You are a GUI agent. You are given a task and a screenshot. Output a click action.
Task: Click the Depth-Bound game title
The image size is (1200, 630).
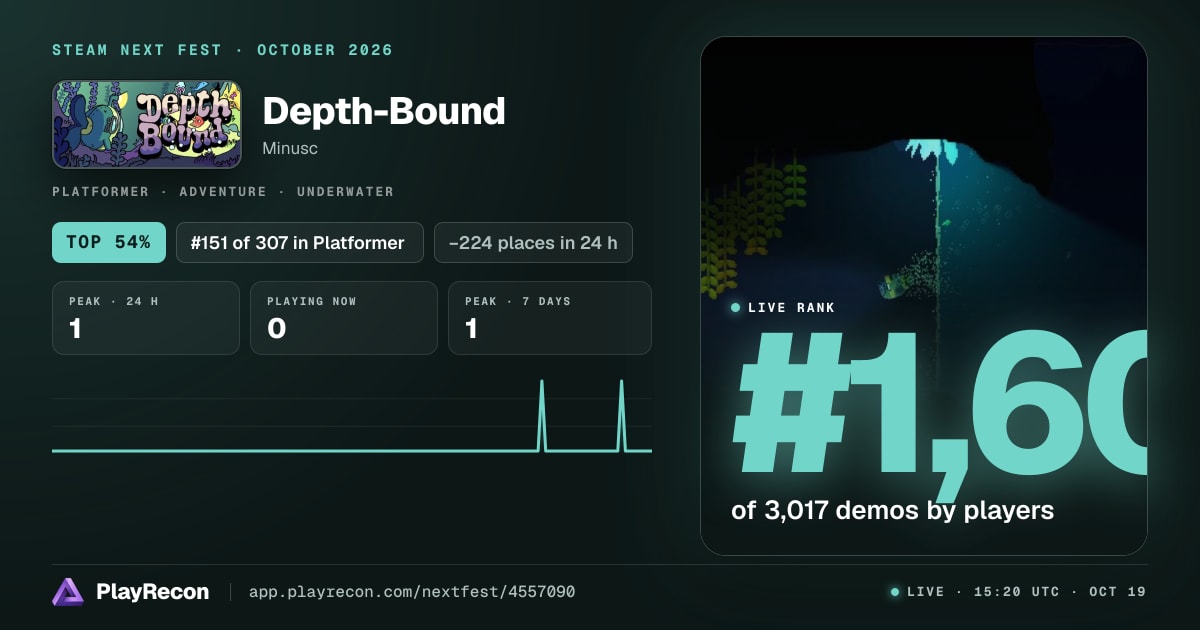[x=384, y=111]
